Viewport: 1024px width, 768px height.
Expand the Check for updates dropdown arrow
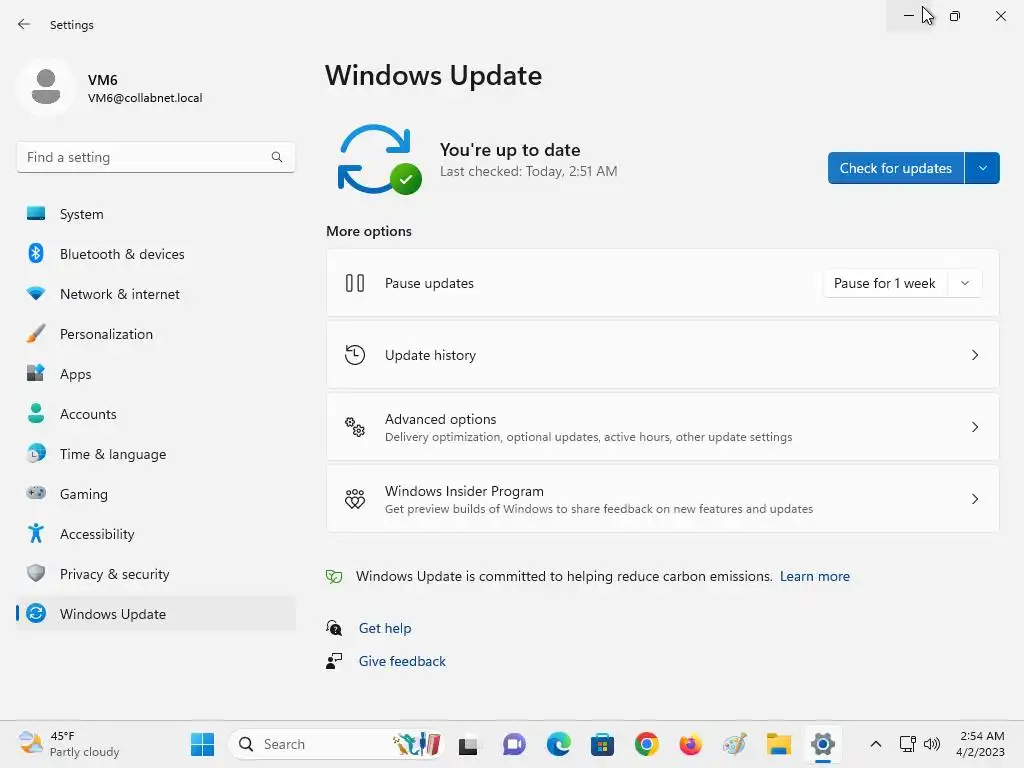click(982, 168)
